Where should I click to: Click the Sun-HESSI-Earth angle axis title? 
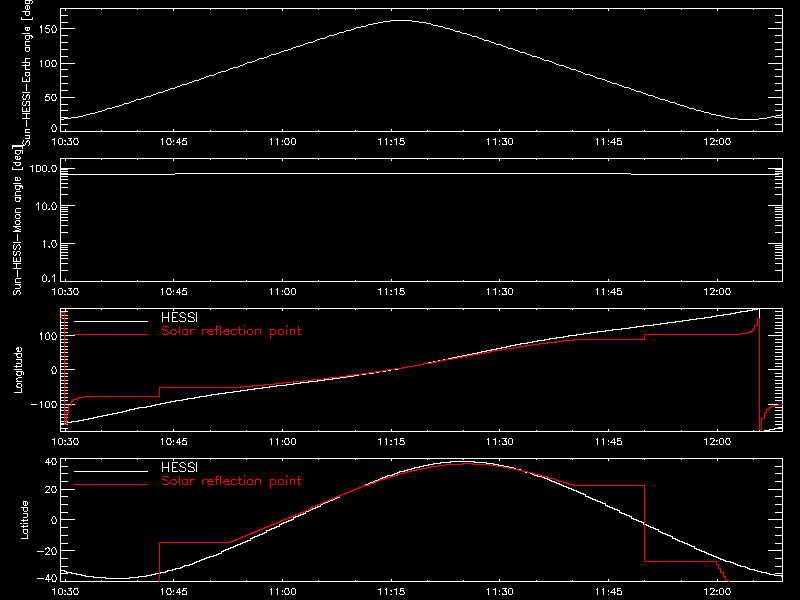click(27, 73)
